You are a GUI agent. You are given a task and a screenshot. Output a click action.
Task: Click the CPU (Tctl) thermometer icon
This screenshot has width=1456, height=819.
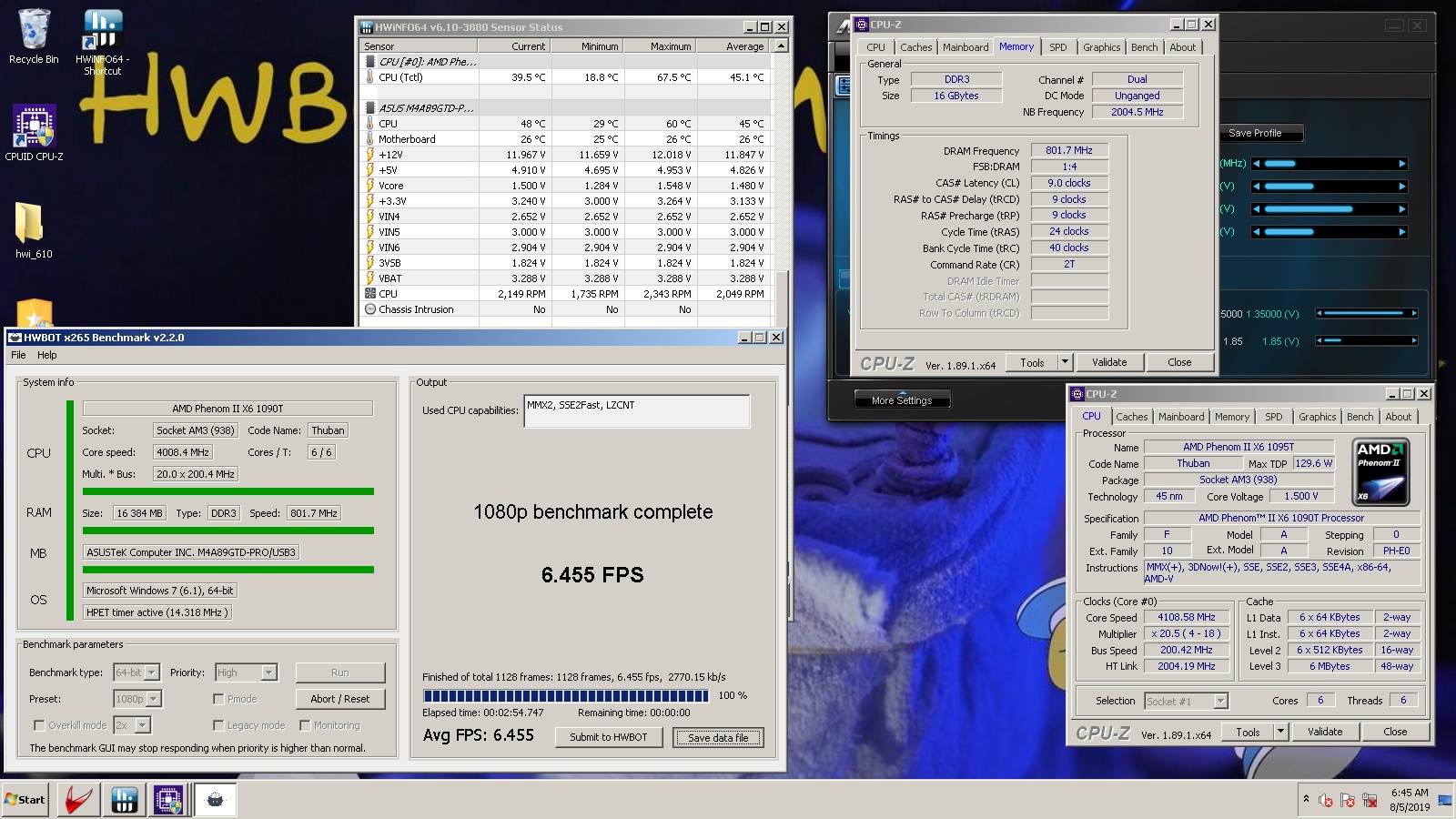click(370, 77)
